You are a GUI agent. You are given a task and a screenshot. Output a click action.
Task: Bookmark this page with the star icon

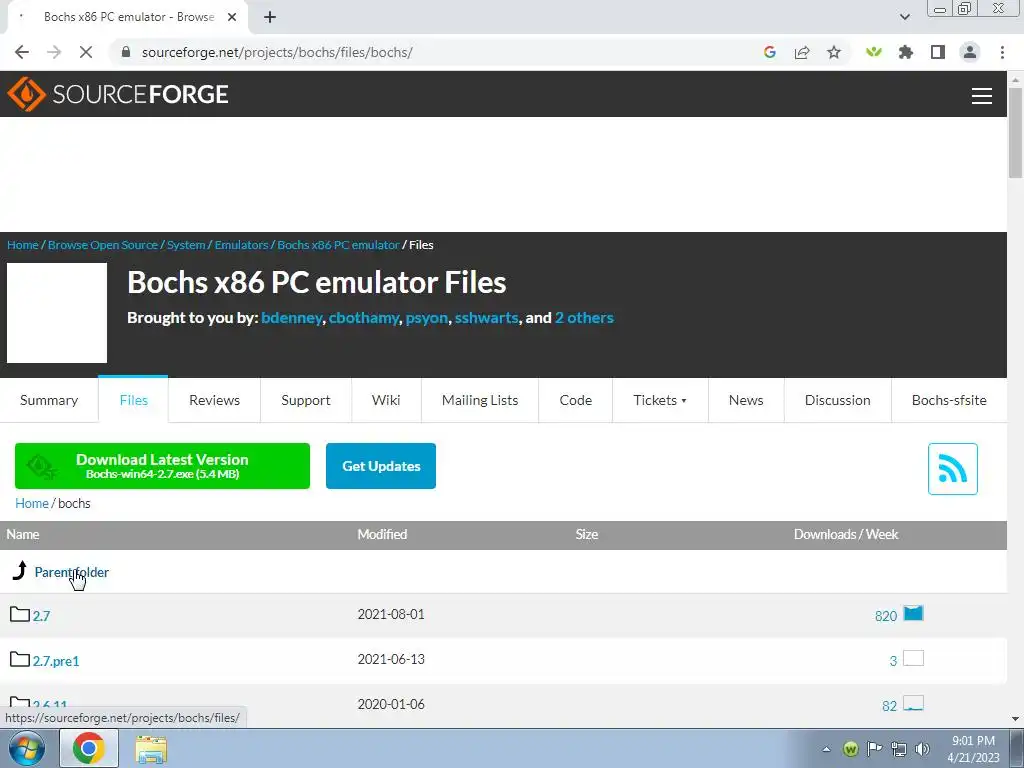834,52
